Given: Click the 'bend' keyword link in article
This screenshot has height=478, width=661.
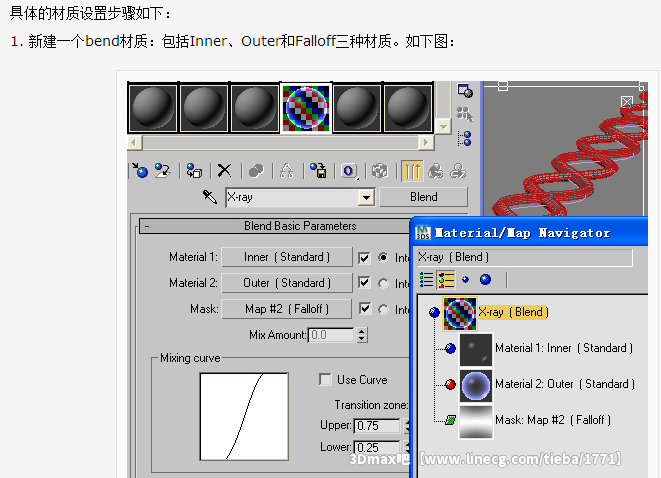Looking at the screenshot, I should click(102, 41).
